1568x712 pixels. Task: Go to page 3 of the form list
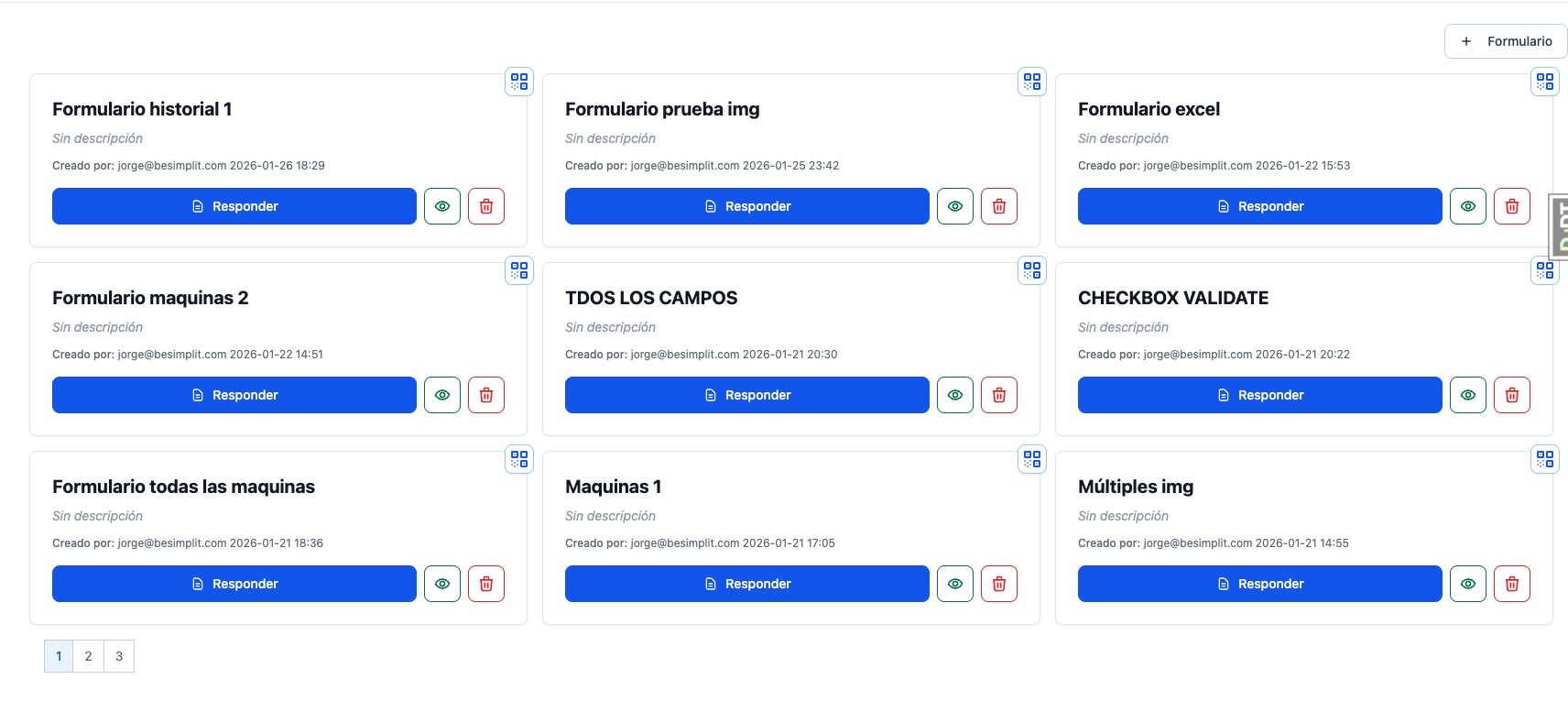[119, 655]
